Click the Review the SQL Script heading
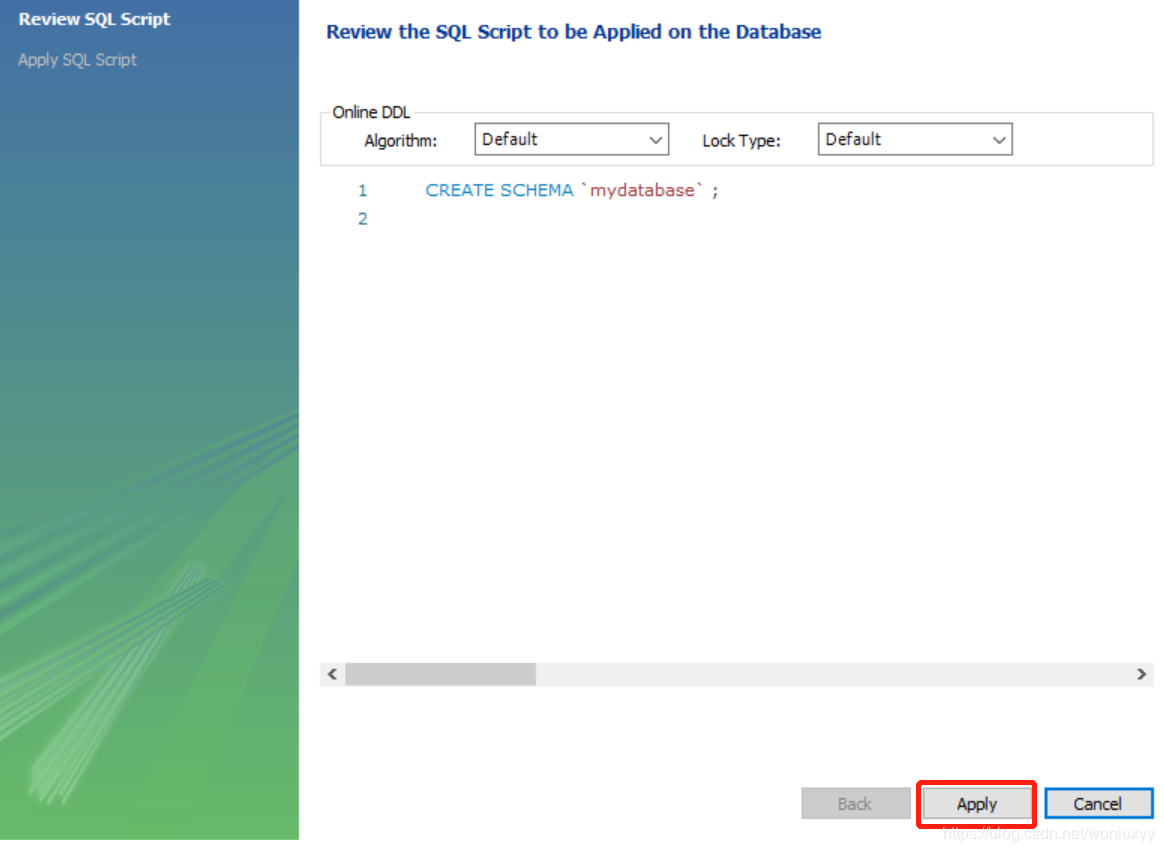 (x=573, y=32)
